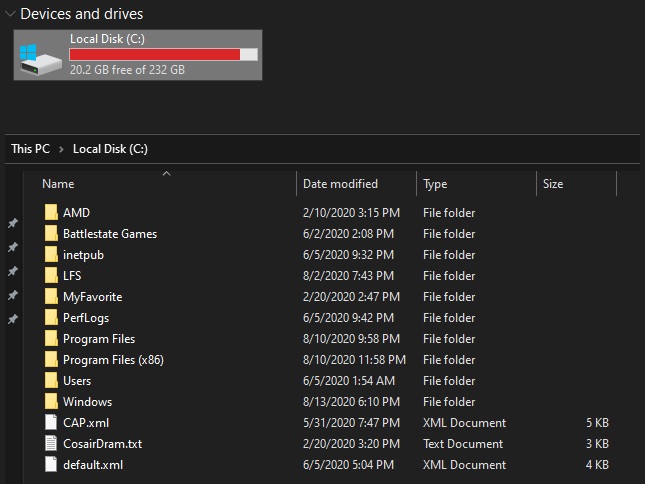Click the C: drive usage bar
Image resolution: width=645 pixels, height=484 pixels.
pos(163,54)
